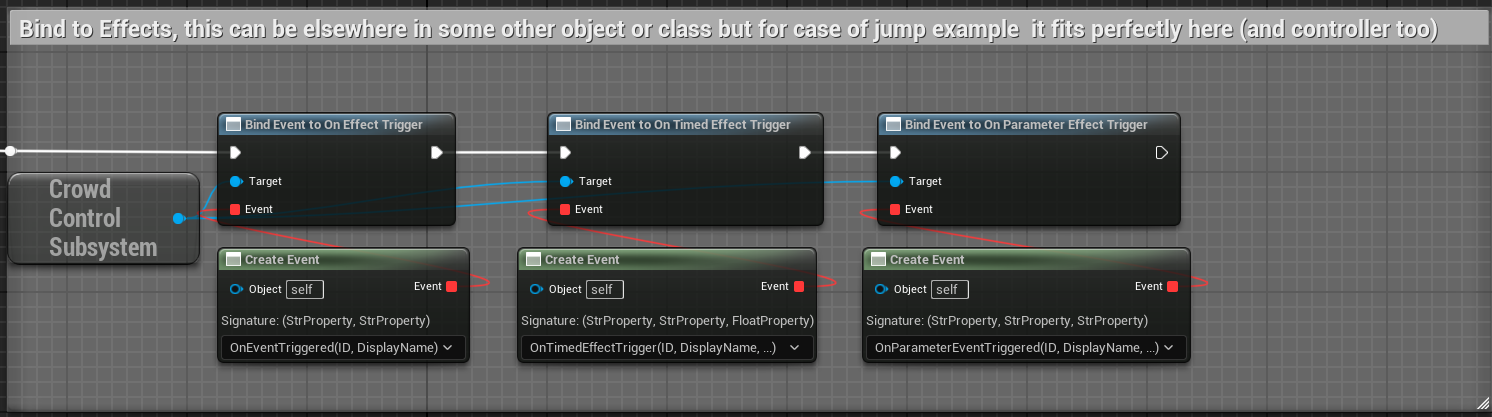Expand the OnParameterEventTriggered function dropdown
The height and width of the screenshot is (417, 1492).
click(1025, 348)
